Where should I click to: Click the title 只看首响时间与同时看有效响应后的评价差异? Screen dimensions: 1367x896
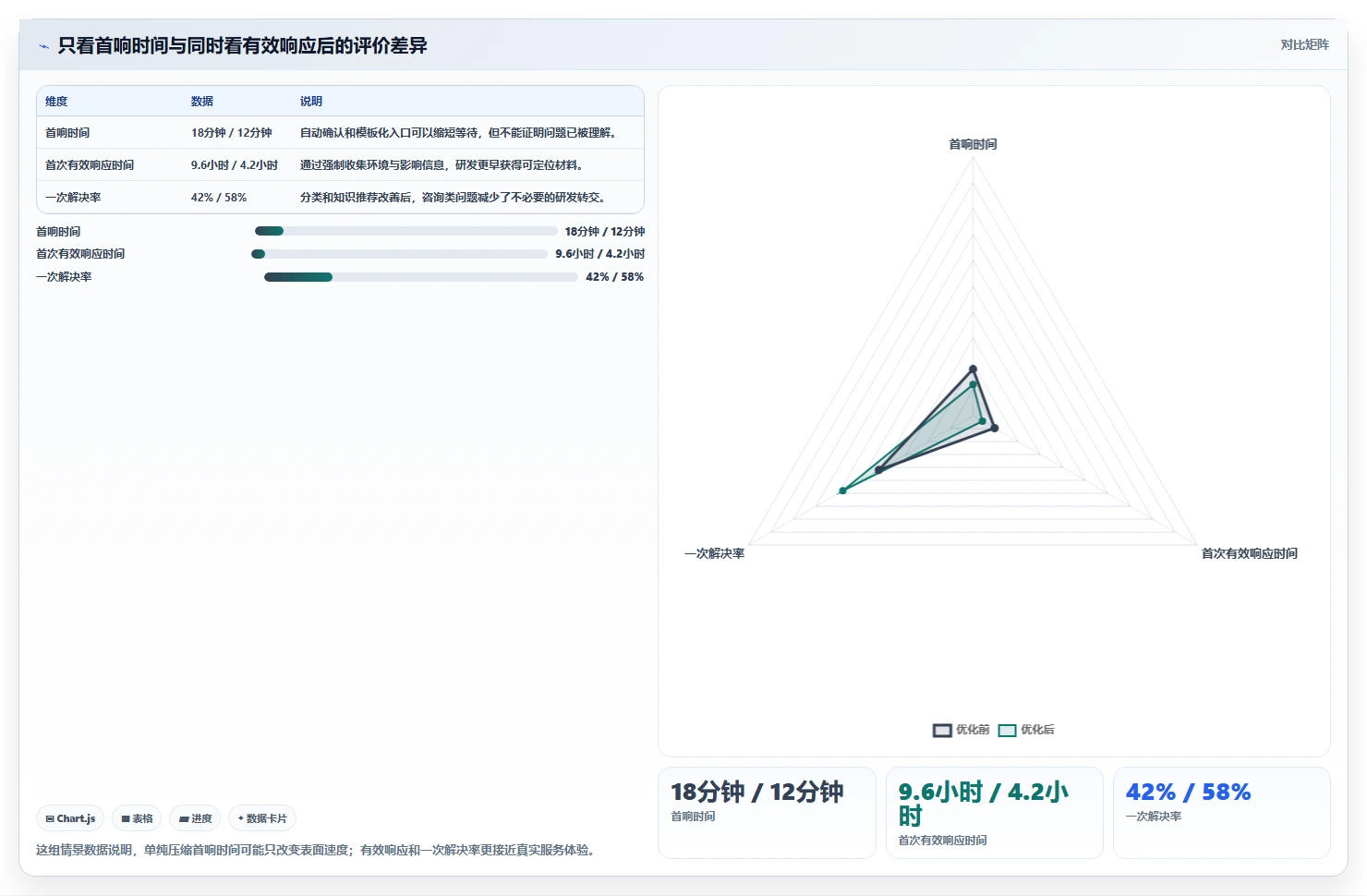pos(242,46)
